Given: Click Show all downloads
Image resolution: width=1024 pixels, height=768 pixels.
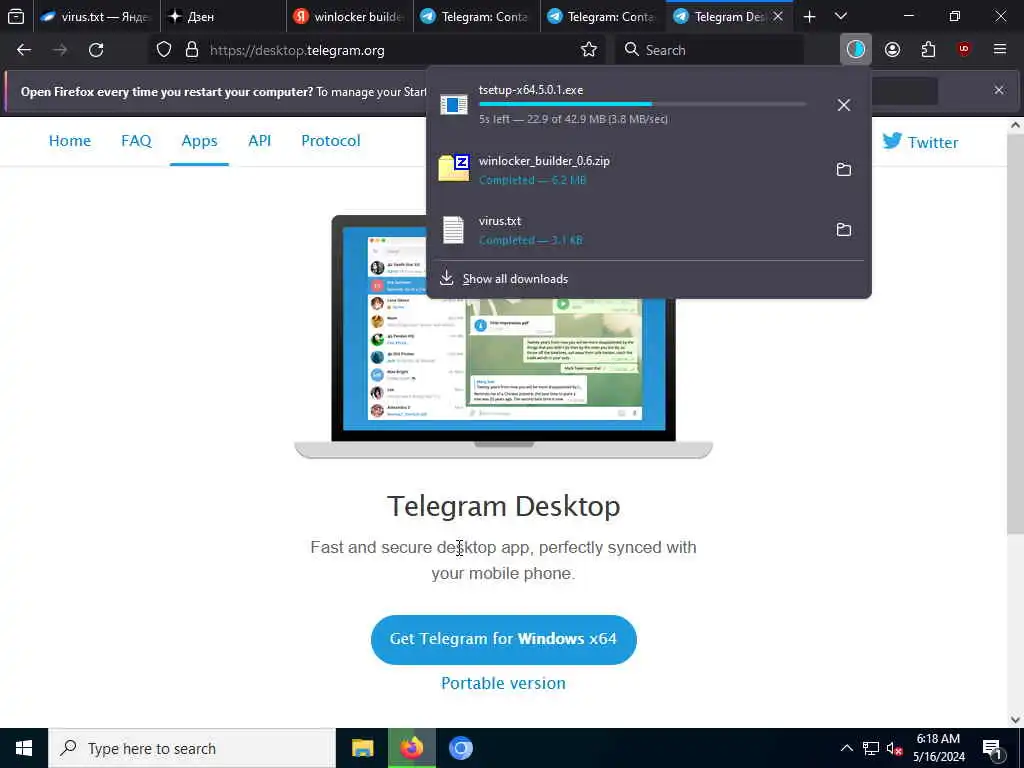Looking at the screenshot, I should tap(515, 279).
